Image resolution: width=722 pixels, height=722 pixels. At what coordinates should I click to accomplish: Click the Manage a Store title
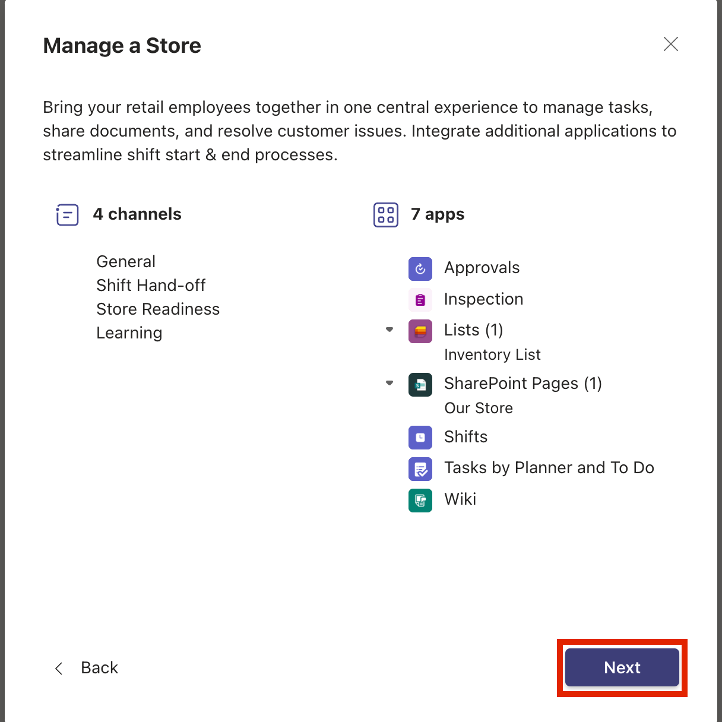122,46
